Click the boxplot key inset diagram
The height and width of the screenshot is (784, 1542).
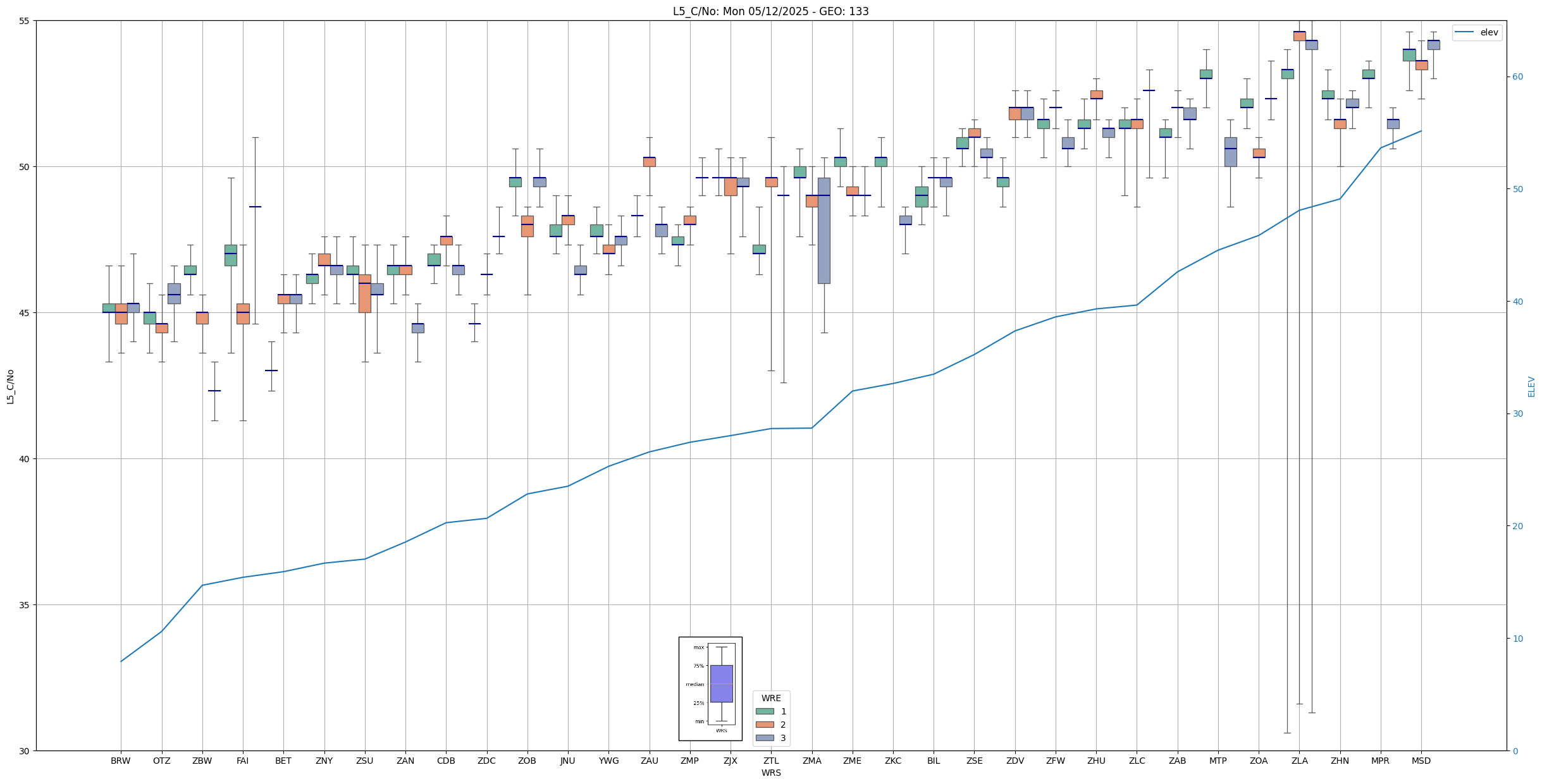(x=710, y=688)
